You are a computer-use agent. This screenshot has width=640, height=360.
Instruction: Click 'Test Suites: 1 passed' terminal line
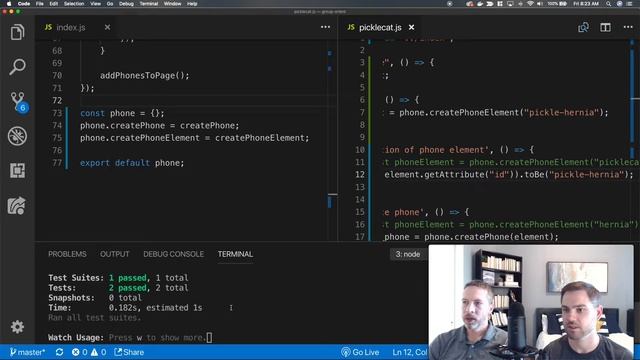click(x=118, y=278)
